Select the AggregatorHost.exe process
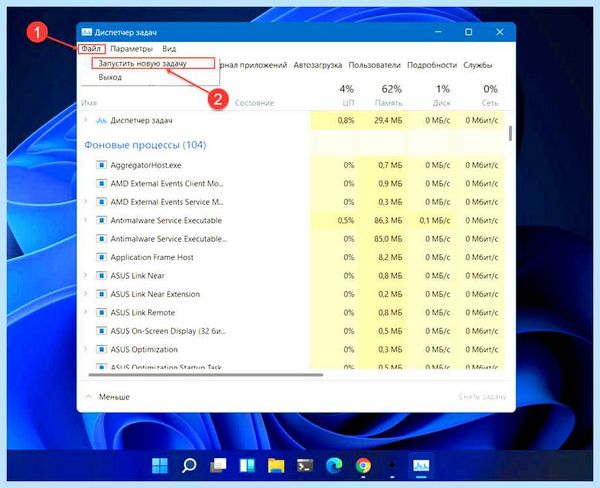600x488 pixels. tap(146, 165)
